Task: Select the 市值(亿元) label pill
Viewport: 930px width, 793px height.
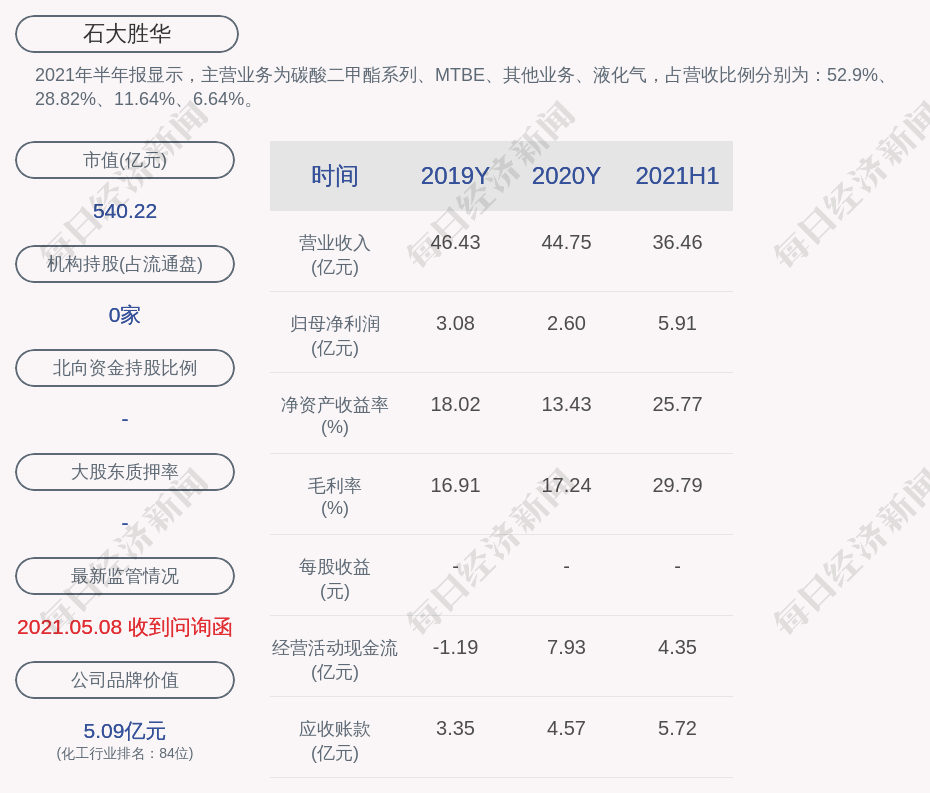Action: pyautogui.click(x=125, y=160)
